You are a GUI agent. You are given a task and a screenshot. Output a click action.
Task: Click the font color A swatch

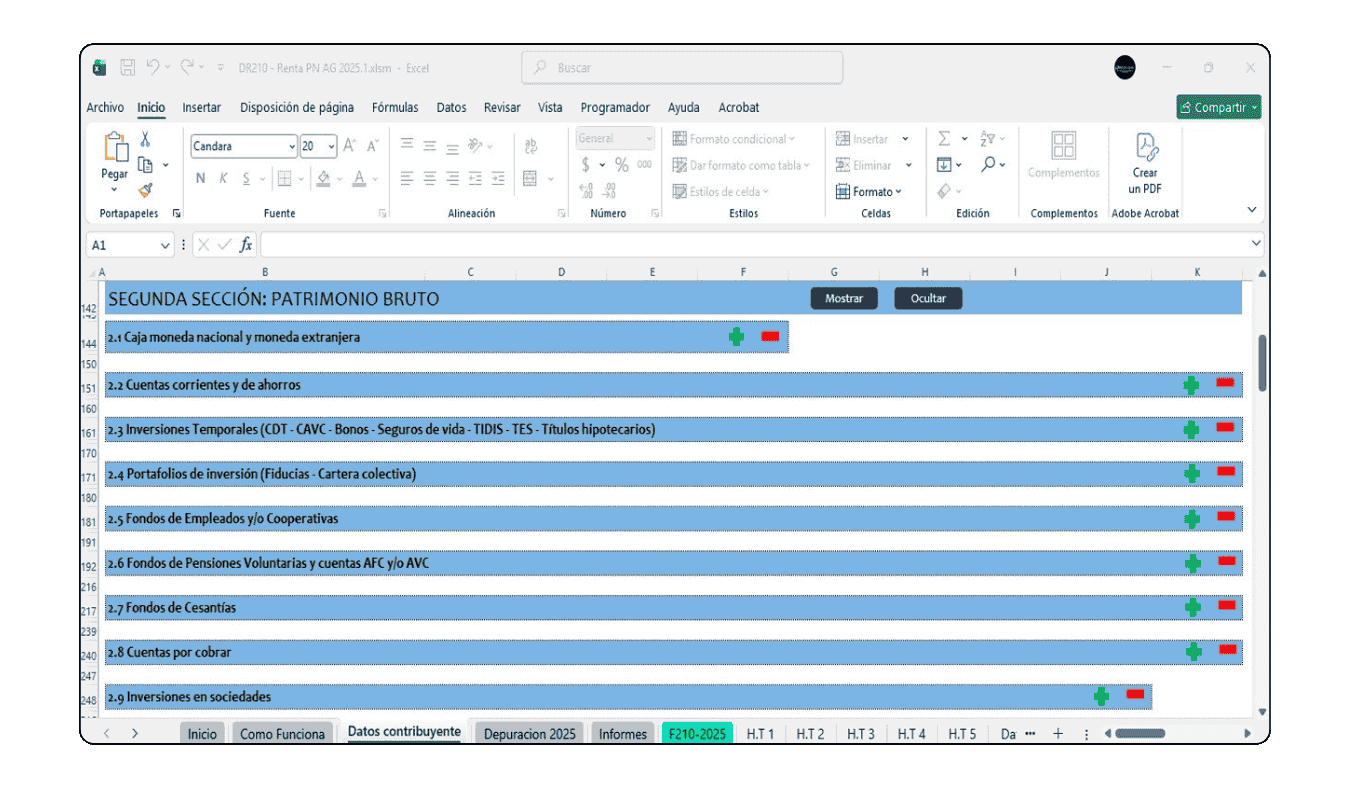pyautogui.click(x=358, y=179)
